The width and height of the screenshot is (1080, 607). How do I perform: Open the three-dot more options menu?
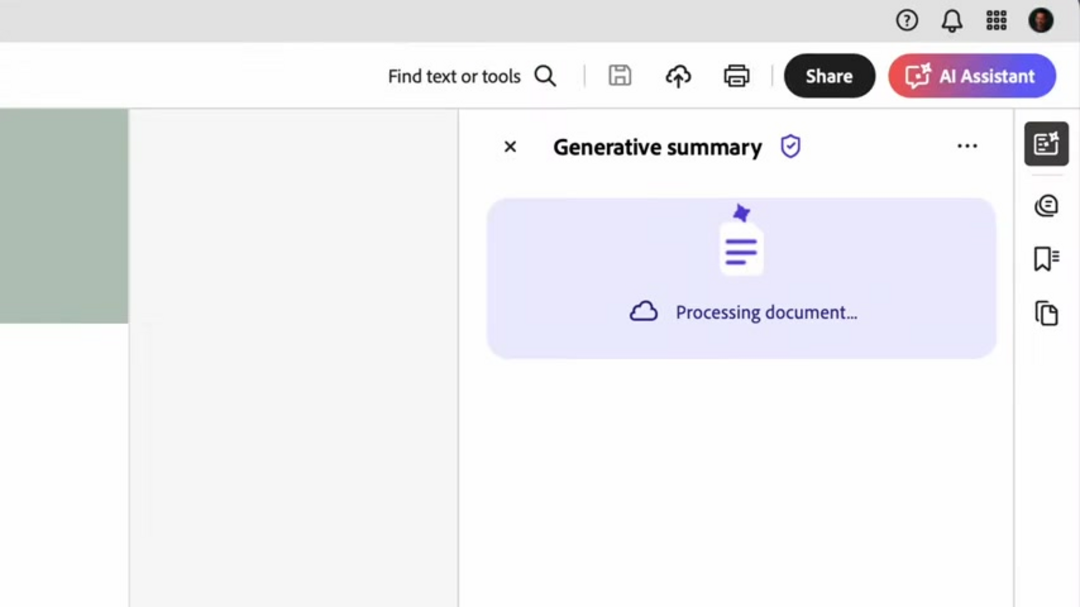[967, 146]
